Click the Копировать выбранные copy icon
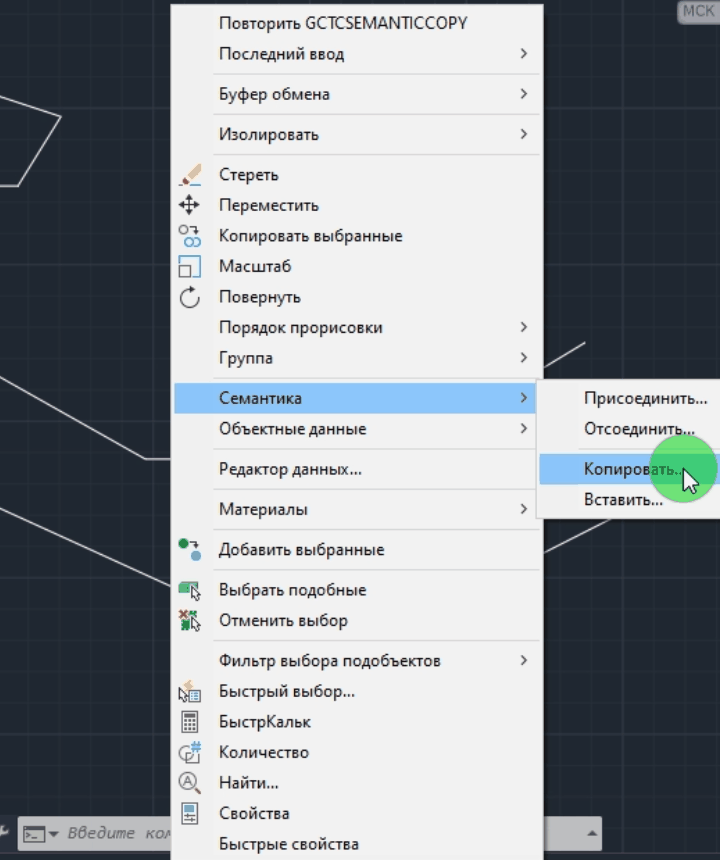The height and width of the screenshot is (860, 720). 190,237
